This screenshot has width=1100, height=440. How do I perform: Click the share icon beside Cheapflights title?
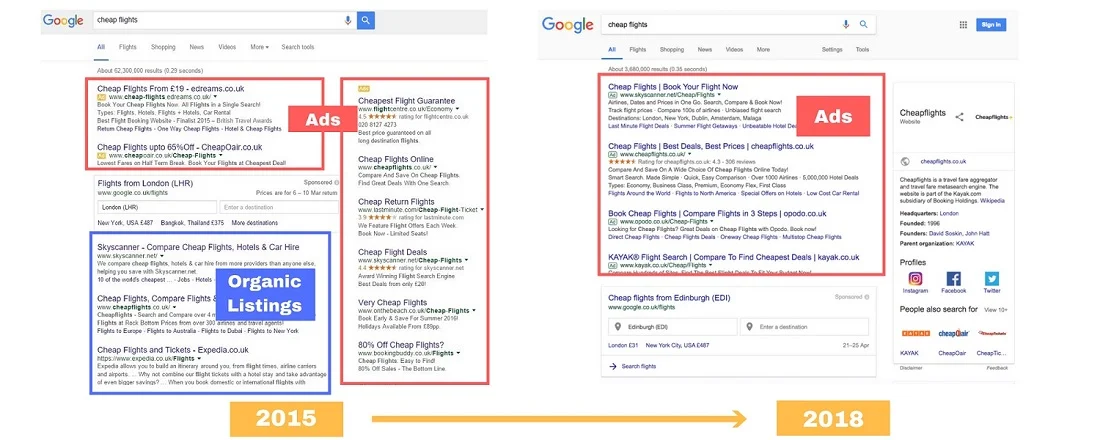pos(960,117)
